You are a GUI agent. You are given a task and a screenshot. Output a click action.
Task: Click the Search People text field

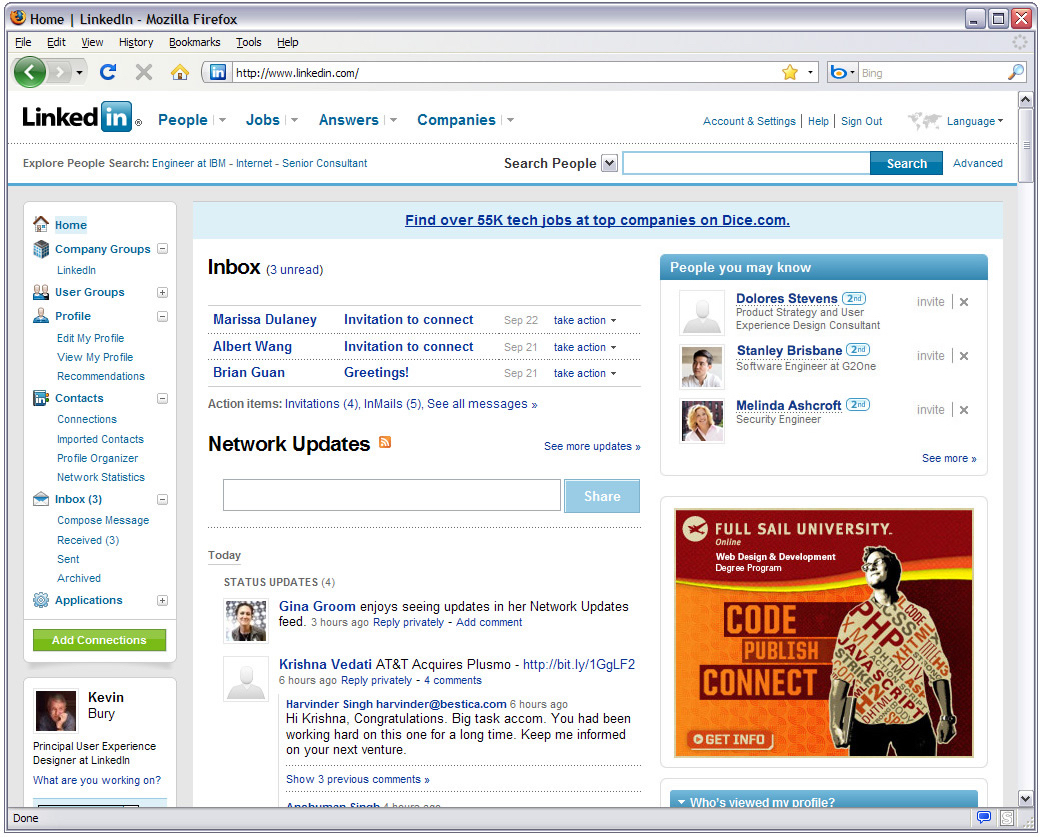point(746,163)
